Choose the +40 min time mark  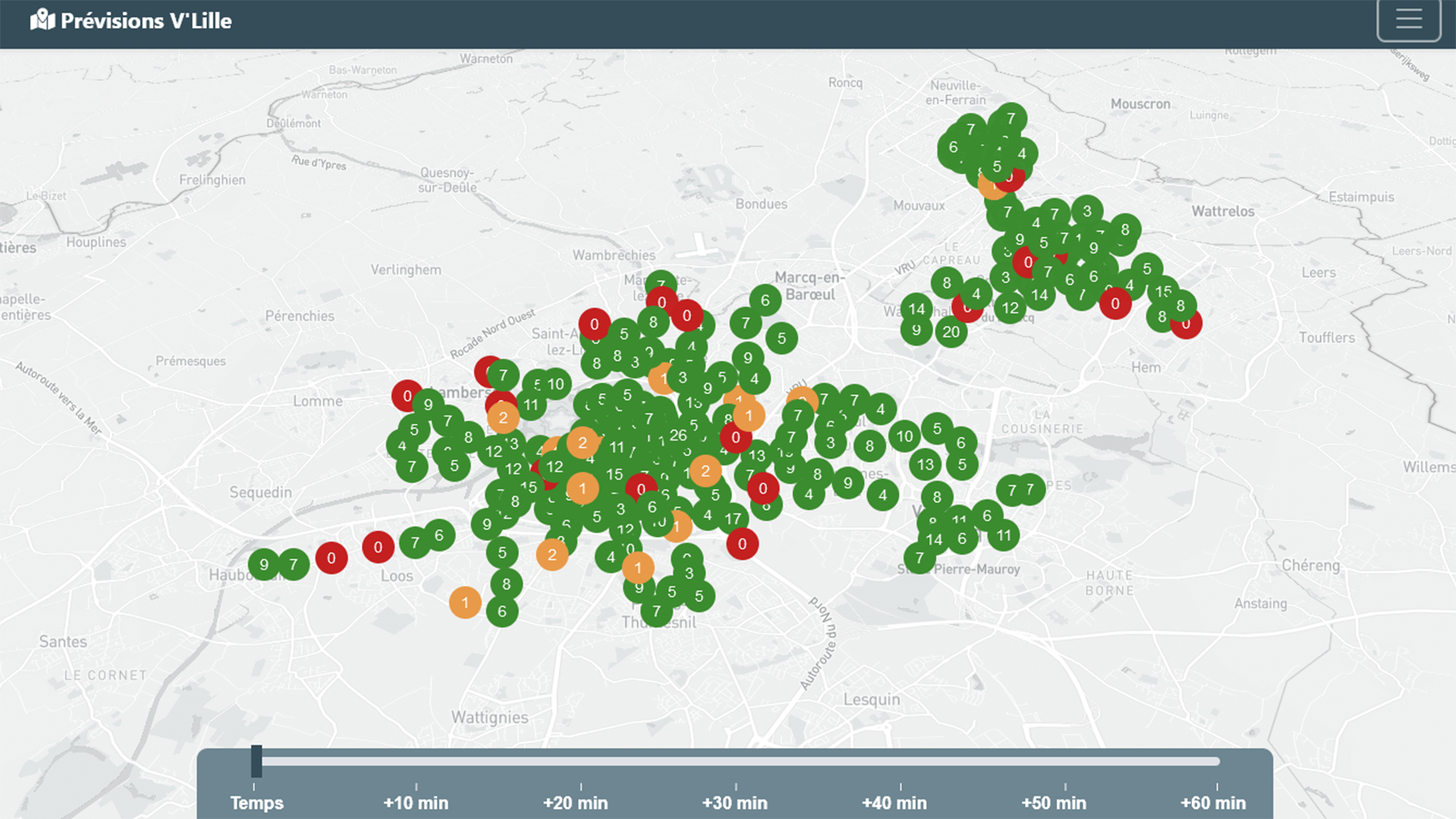tap(894, 802)
